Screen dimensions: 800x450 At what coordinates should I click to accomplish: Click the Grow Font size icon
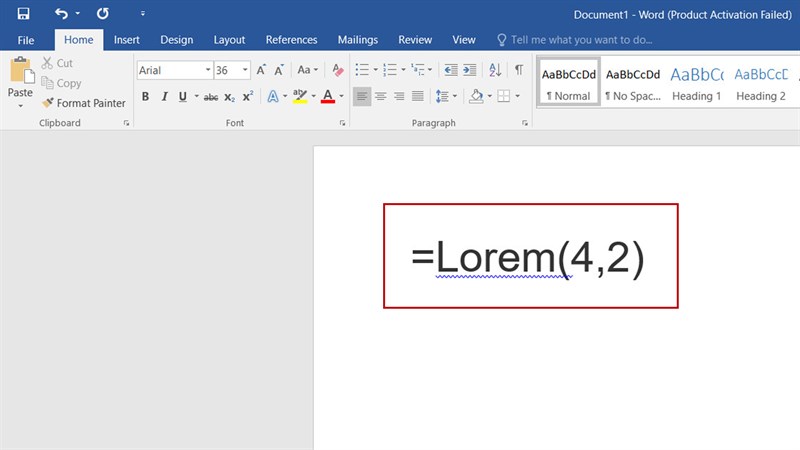pos(262,70)
